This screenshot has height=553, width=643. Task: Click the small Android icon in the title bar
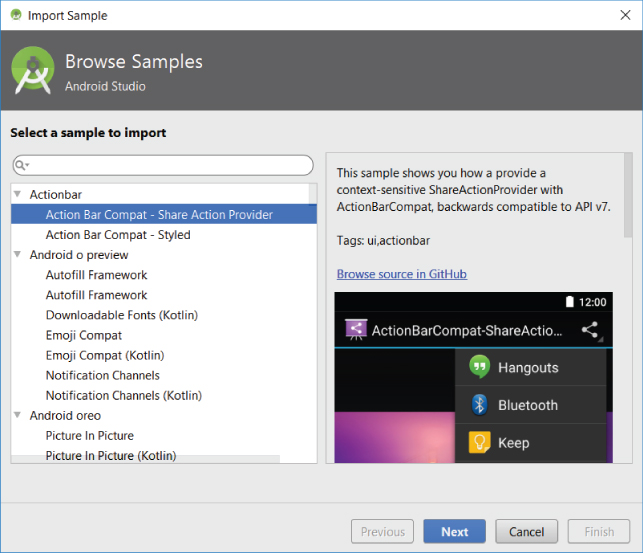pyautogui.click(x=16, y=15)
